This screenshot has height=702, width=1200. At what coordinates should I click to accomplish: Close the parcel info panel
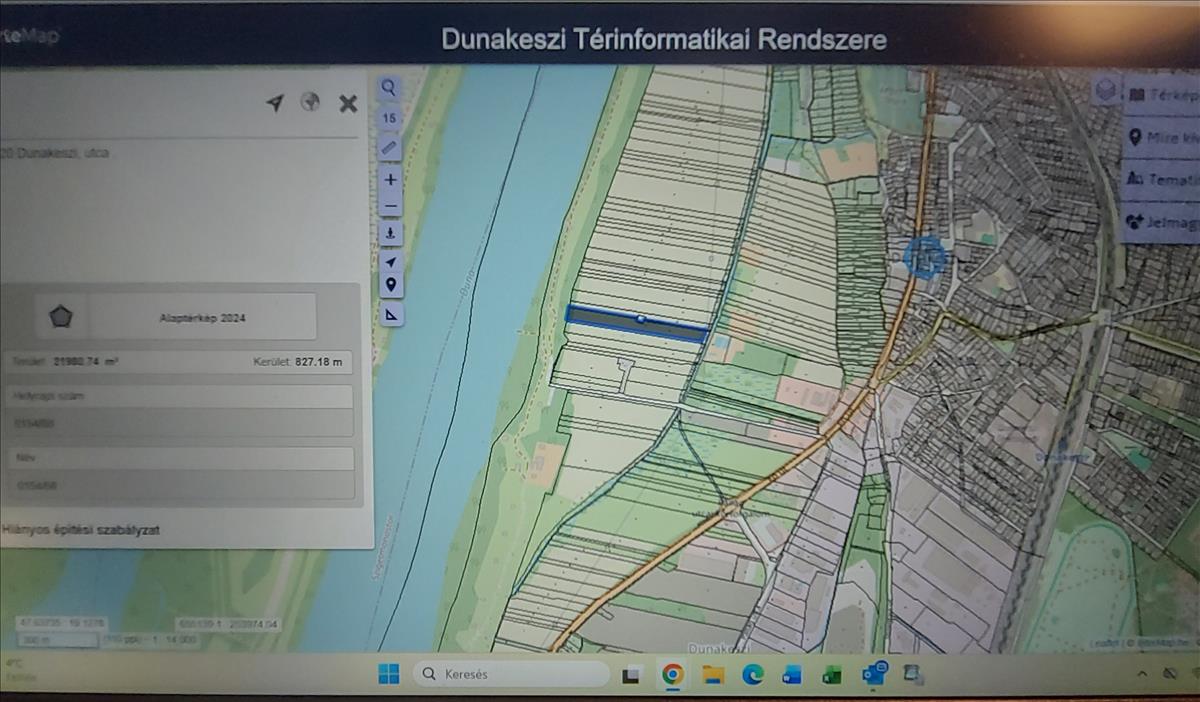tap(348, 103)
